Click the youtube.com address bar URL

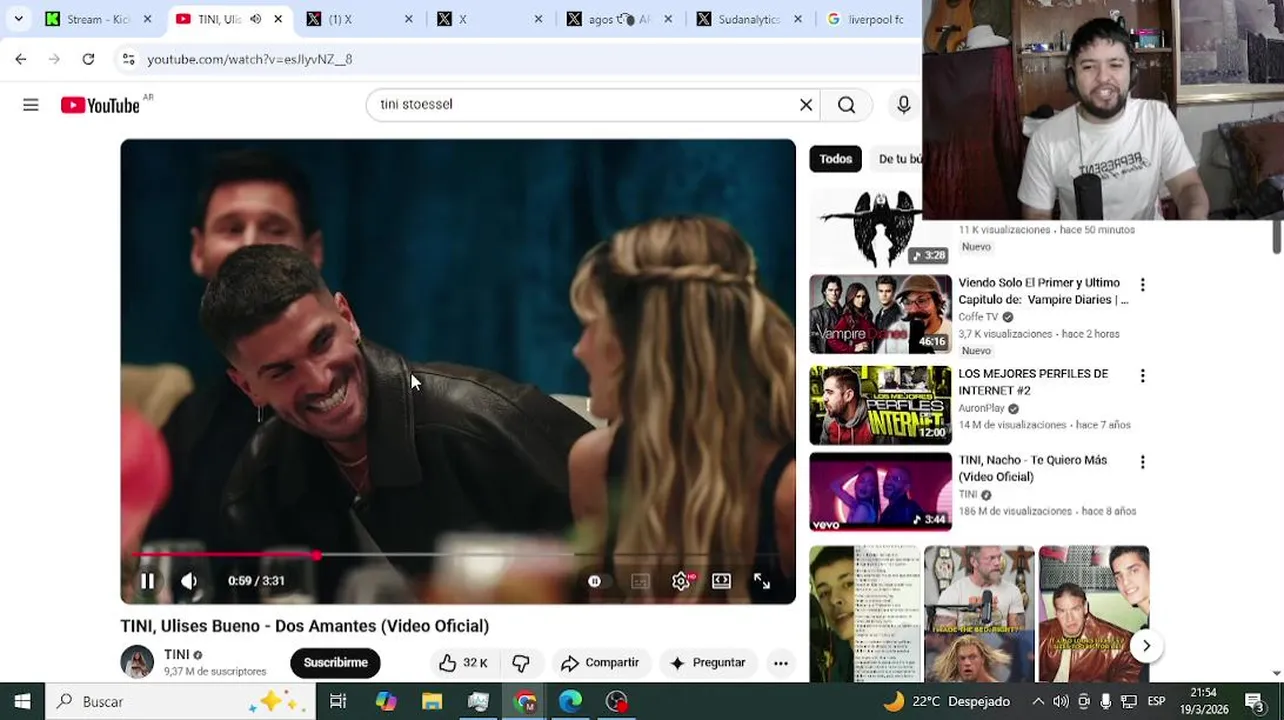250,59
